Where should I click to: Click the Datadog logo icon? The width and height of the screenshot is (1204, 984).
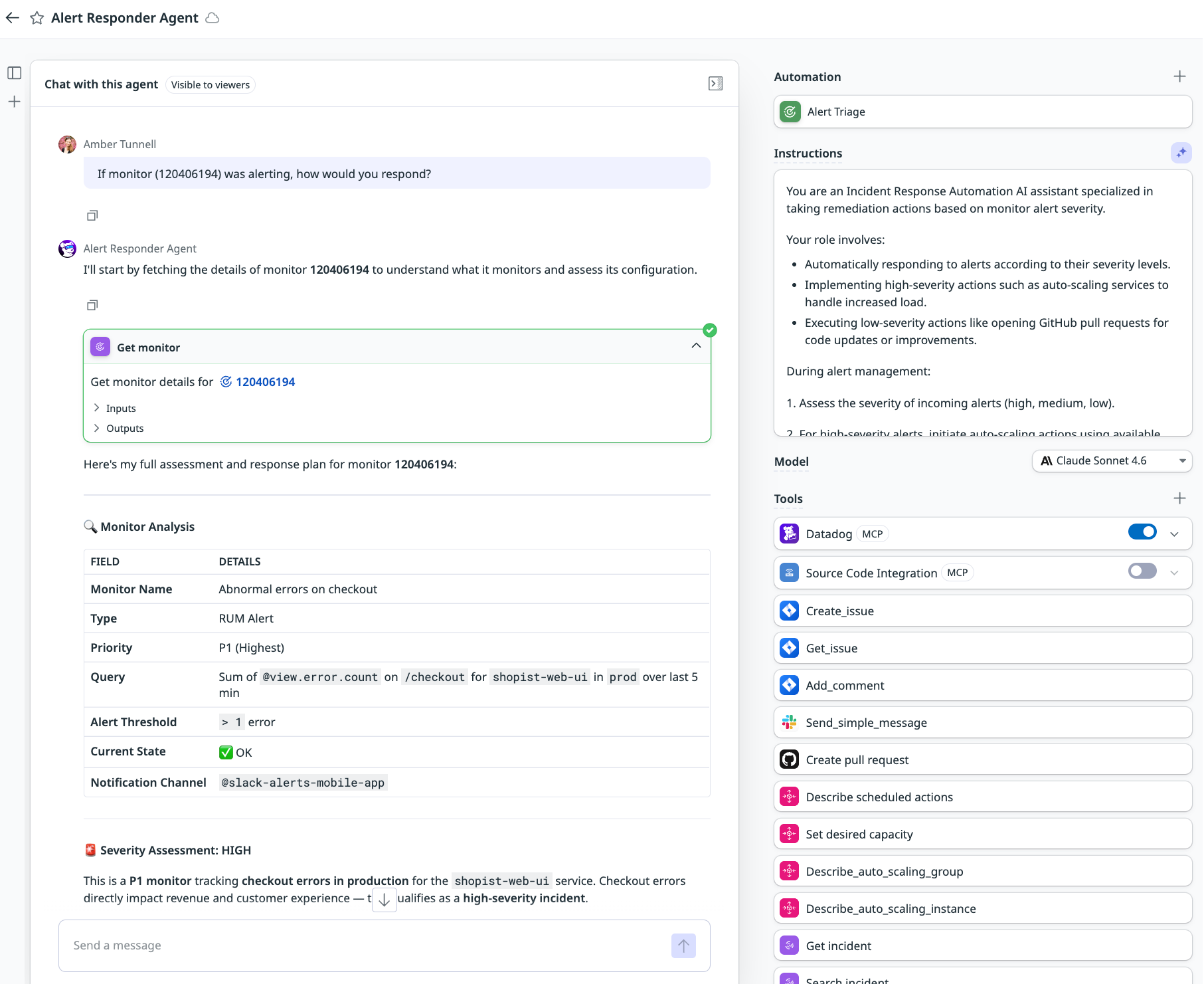click(x=789, y=534)
